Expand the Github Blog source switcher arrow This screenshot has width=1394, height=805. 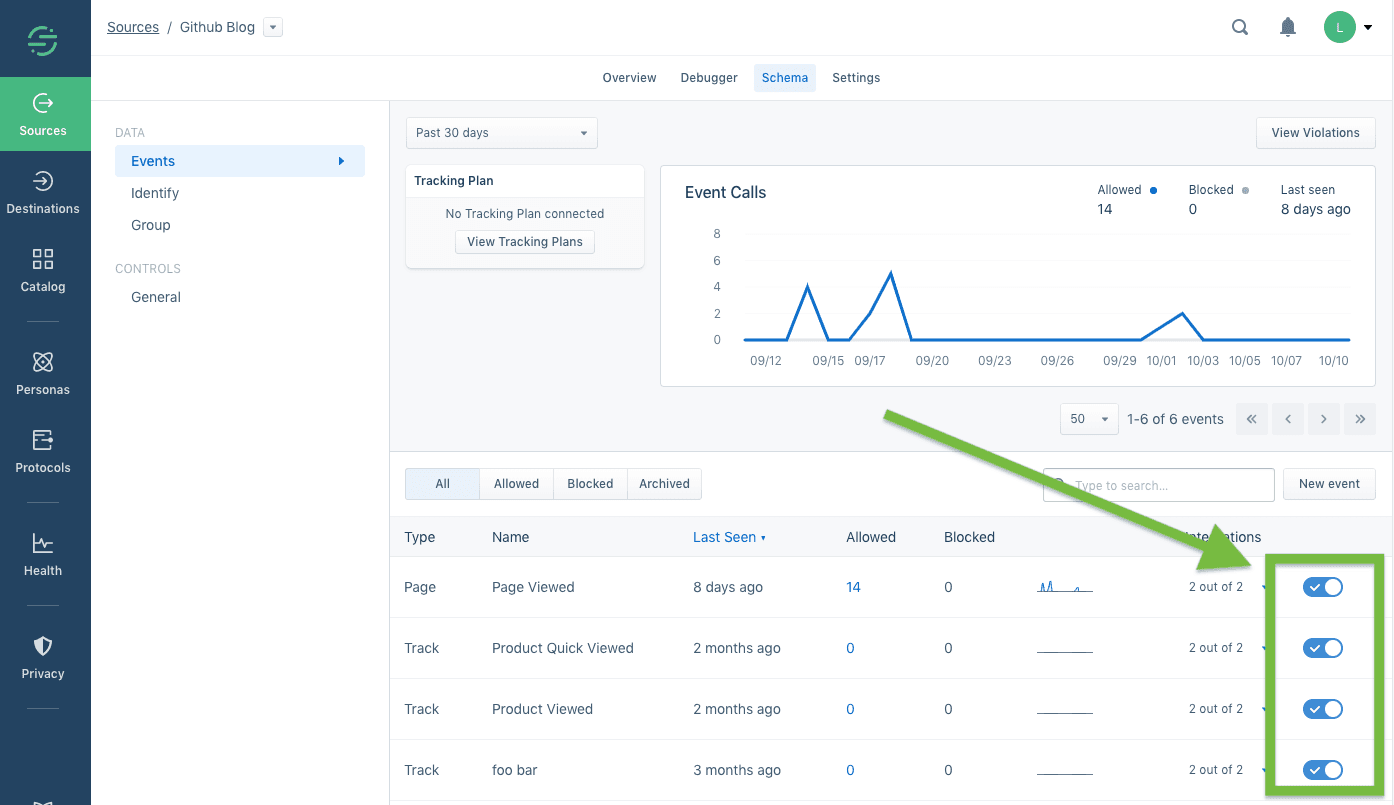272,27
